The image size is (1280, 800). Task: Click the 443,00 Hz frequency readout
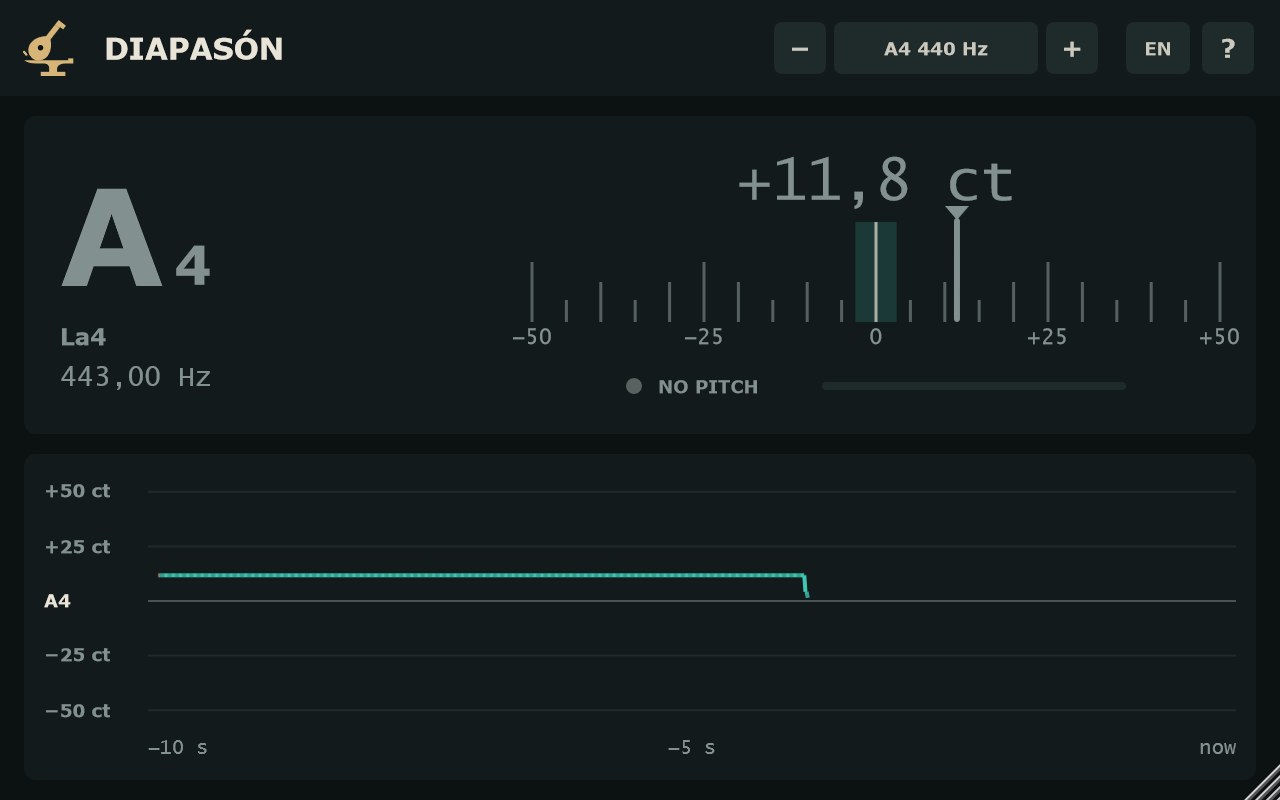(x=136, y=377)
